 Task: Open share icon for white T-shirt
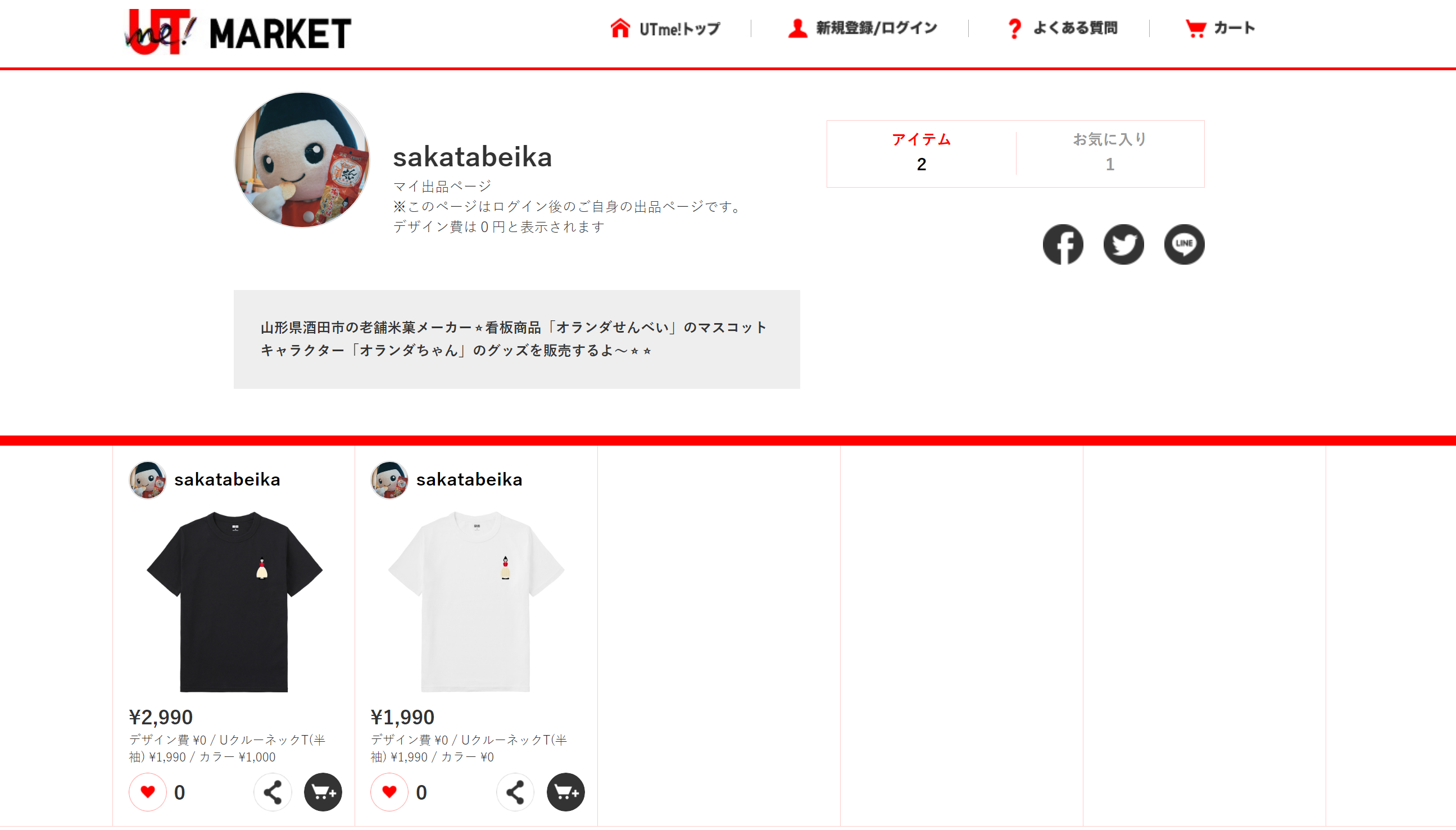[x=515, y=792]
